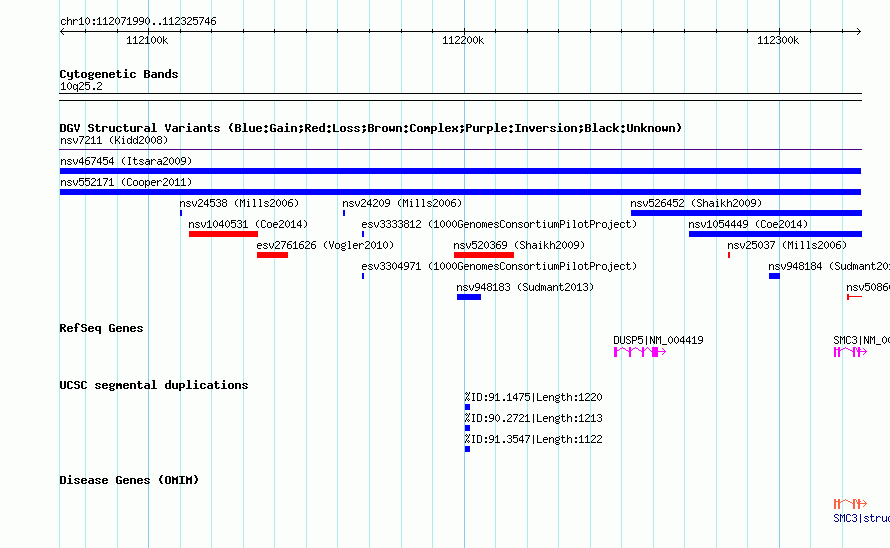The image size is (890, 548).
Task: Click the nsv552171 (Cooper2011) label
Action: click(126, 182)
